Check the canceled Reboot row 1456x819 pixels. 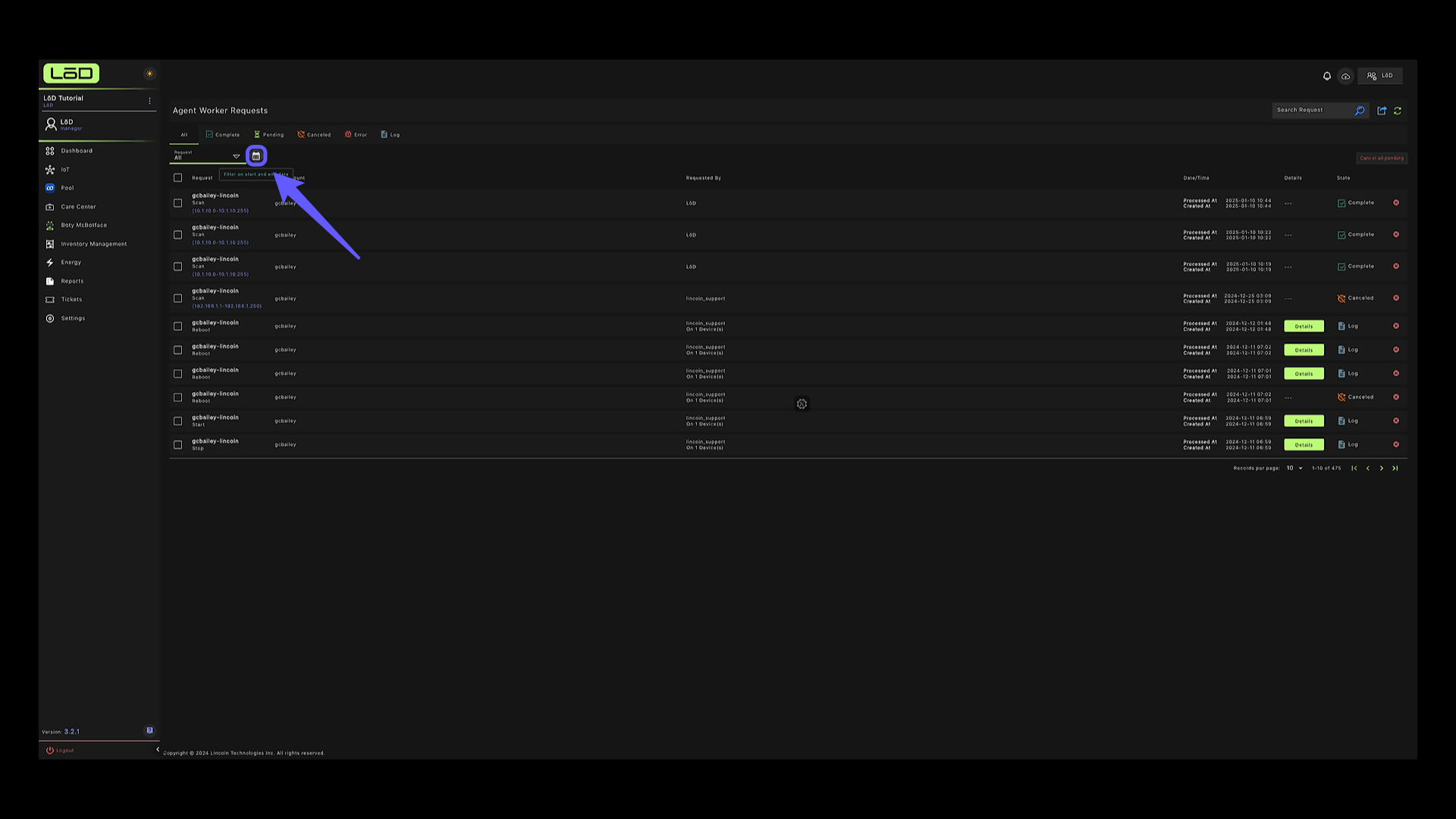178,397
